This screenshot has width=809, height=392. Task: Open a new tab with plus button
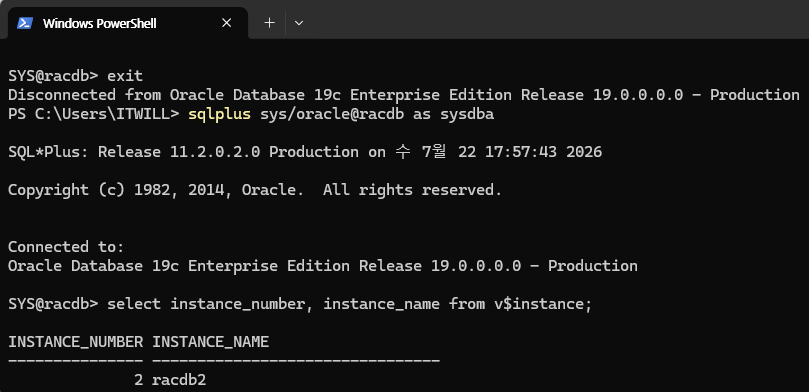(x=269, y=23)
